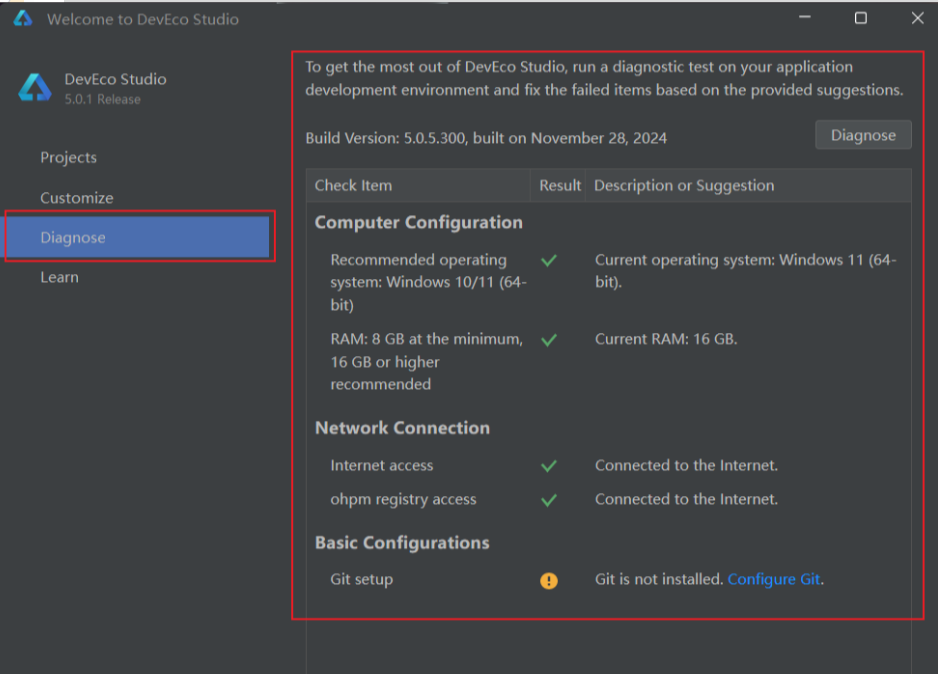938x674 pixels.
Task: Click the Description or Suggestion column header
Action: [684, 186]
